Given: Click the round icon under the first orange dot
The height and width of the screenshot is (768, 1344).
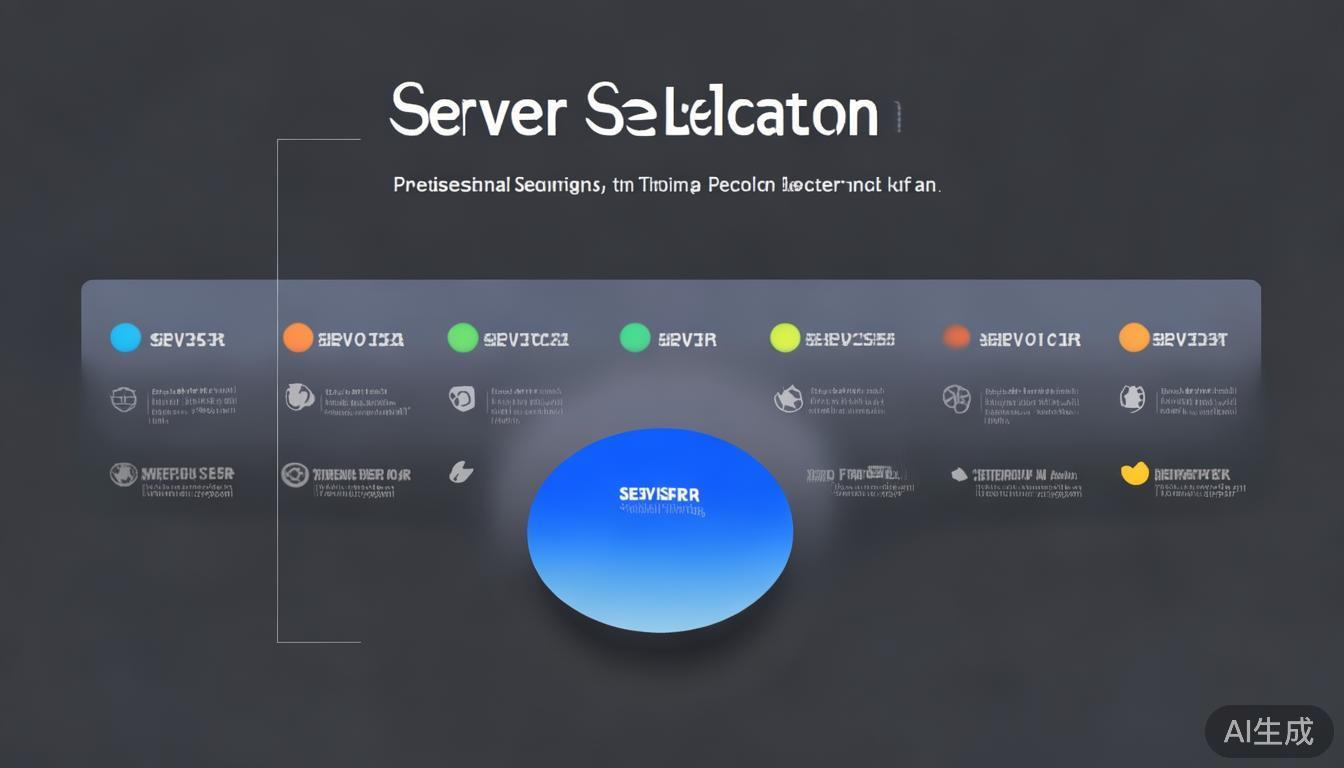Looking at the screenshot, I should 299,397.
